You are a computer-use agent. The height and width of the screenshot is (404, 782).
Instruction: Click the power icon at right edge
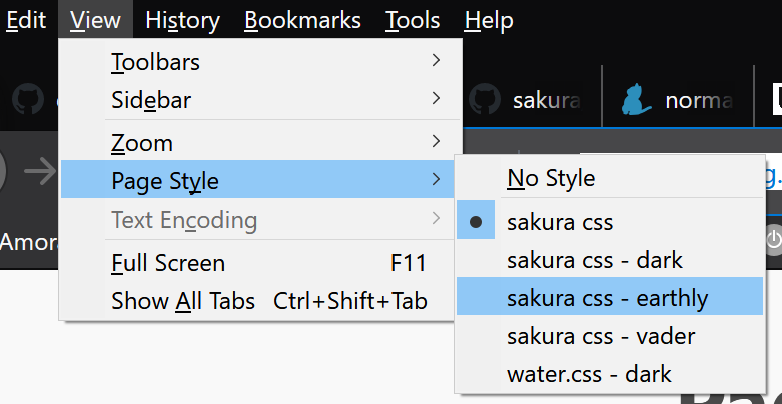[x=773, y=240]
